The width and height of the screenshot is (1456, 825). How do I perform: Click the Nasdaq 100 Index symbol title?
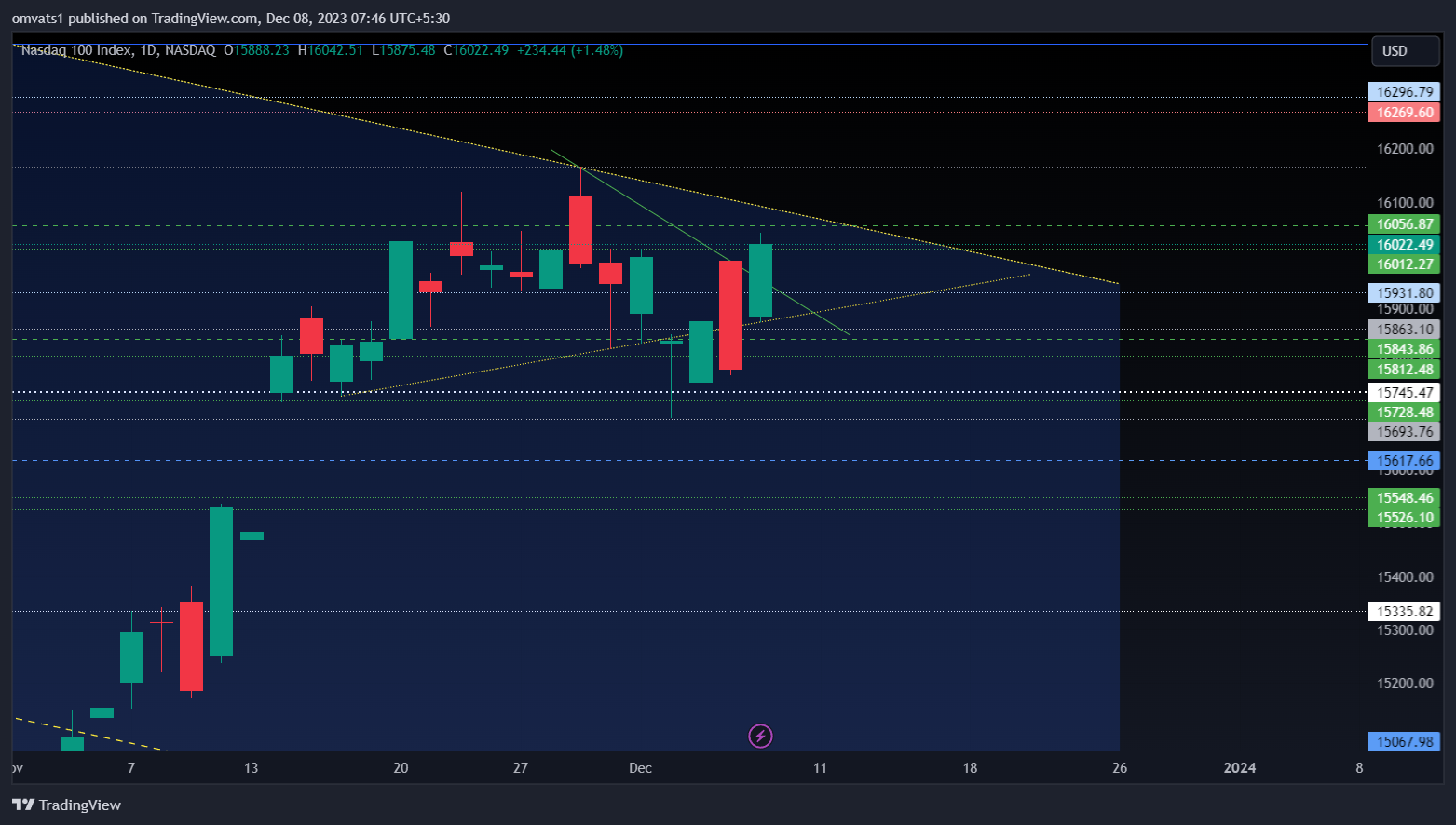[x=76, y=50]
